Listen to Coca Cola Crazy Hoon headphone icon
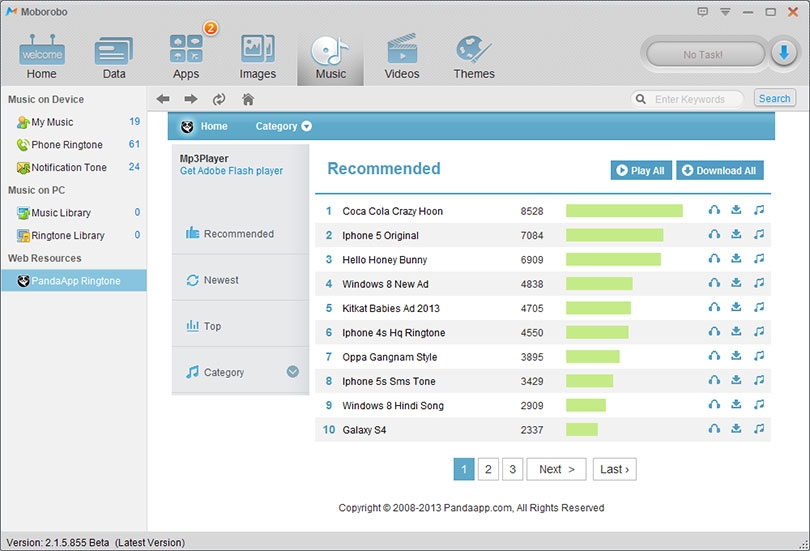810x551 pixels. 714,210
